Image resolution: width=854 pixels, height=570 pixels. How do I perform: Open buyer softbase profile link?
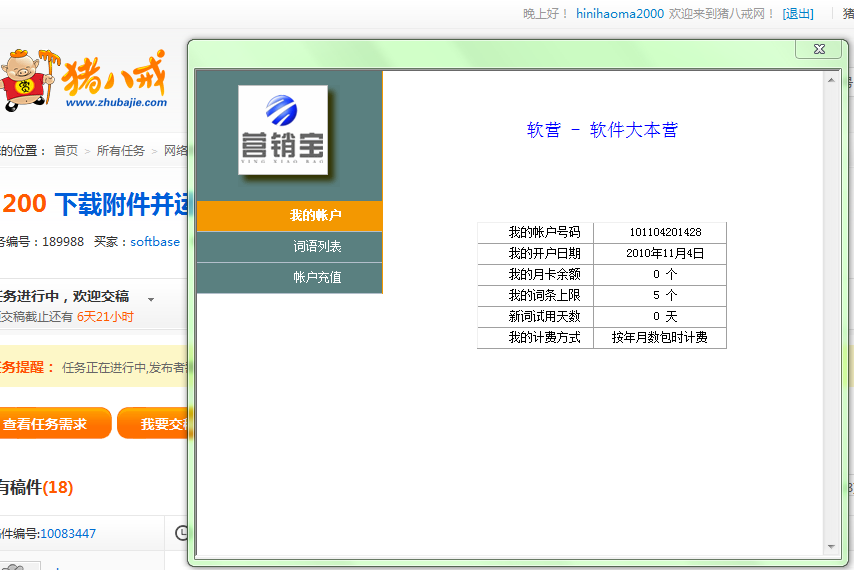155,242
